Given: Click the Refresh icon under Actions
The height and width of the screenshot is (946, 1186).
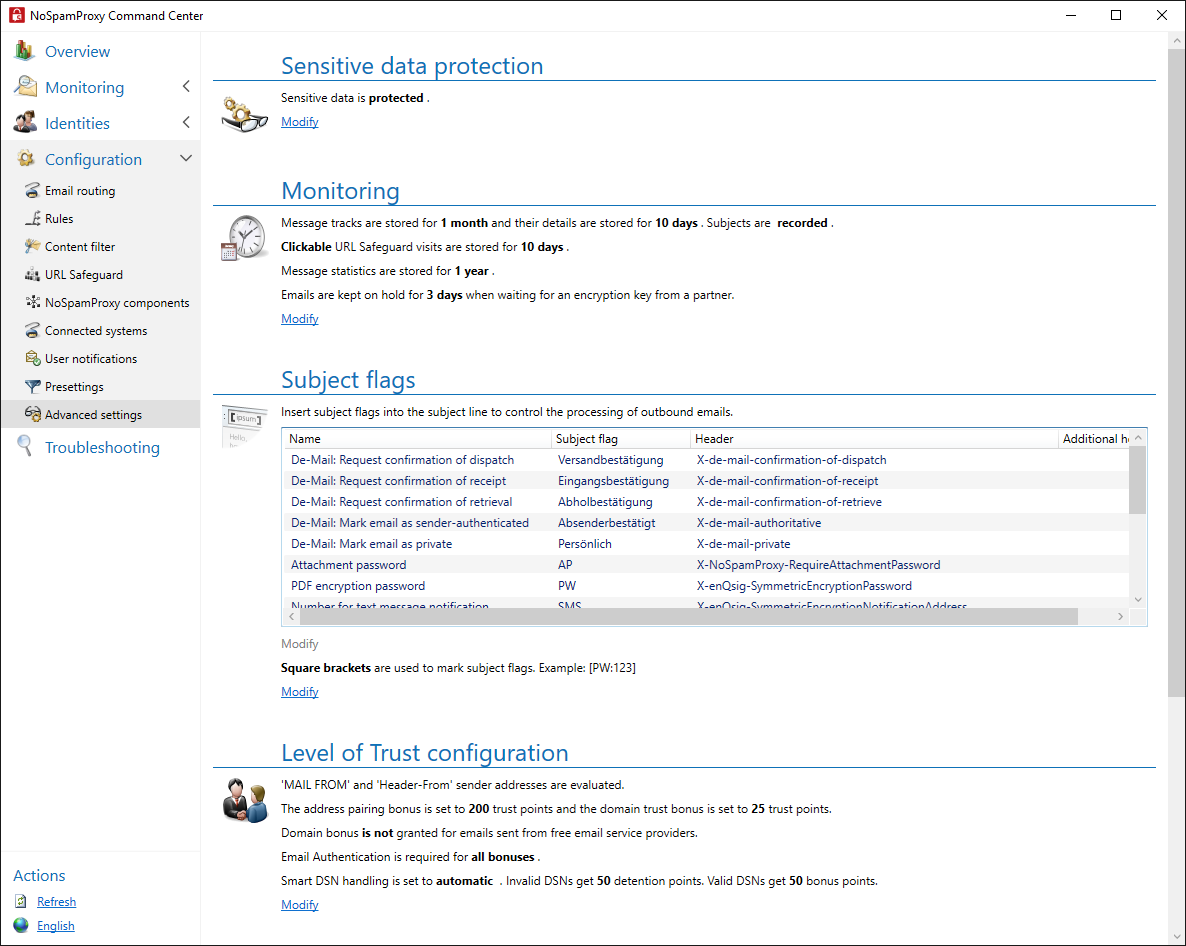Looking at the screenshot, I should (x=21, y=901).
